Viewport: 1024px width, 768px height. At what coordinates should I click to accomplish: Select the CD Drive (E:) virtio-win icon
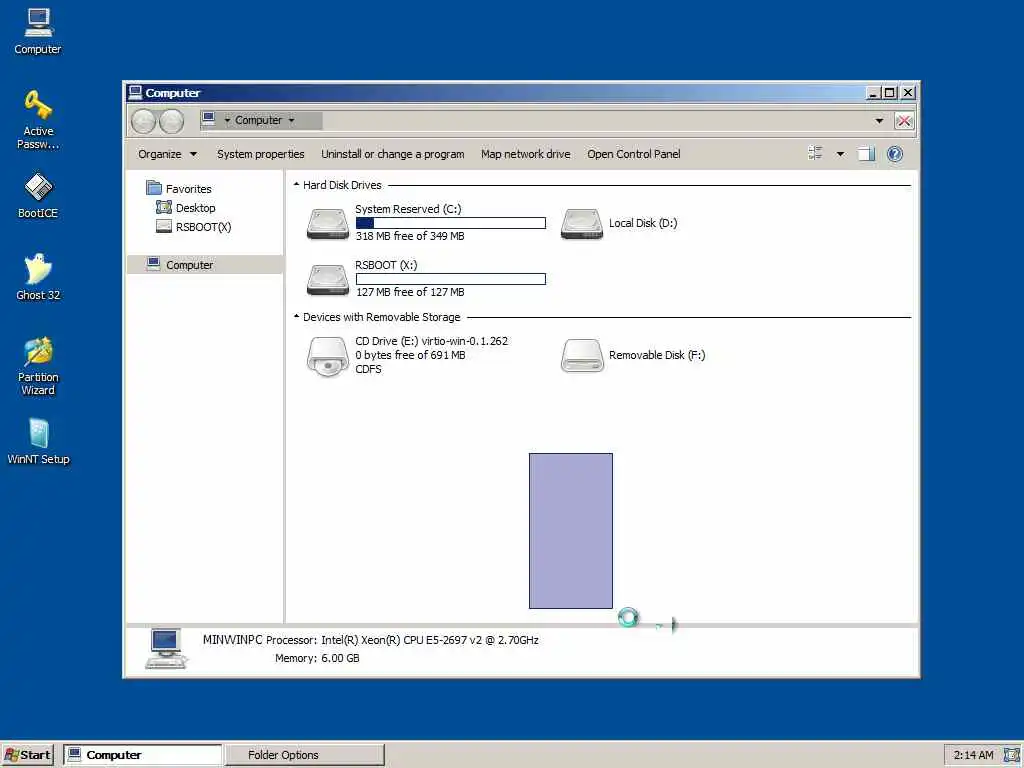click(x=328, y=357)
